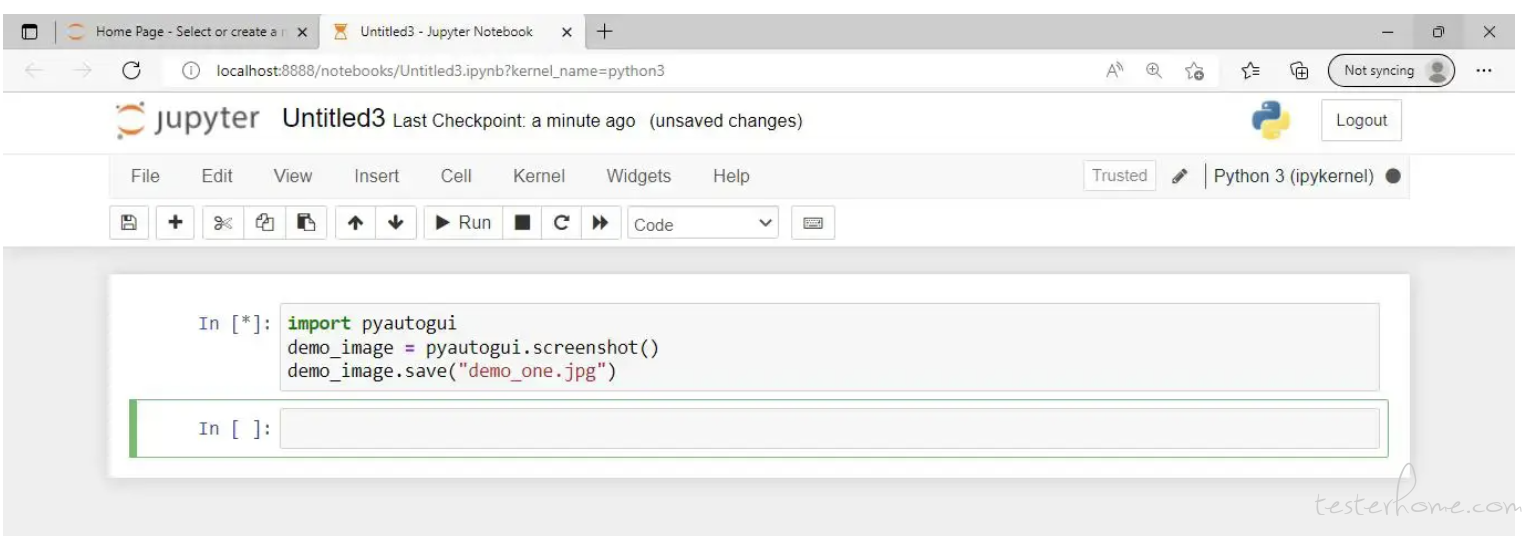The width and height of the screenshot is (1524, 536).
Task: Save notebook with the floppy disk icon
Action: point(128,223)
